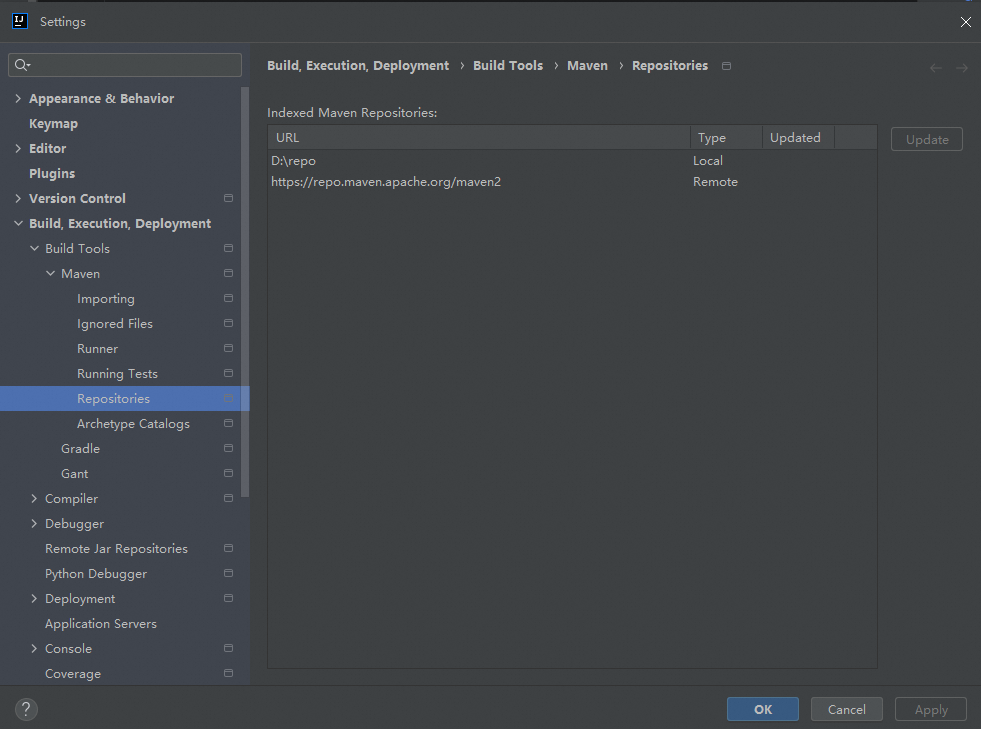Click project-level icon beside Maven

pos(228,273)
